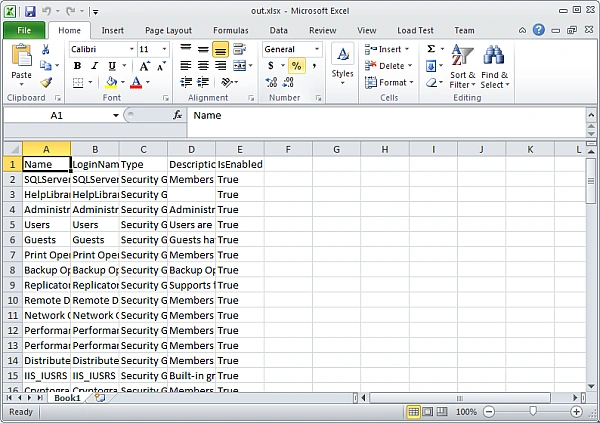Expand the Name Box dropdown arrow
The image size is (600, 423).
116,115
